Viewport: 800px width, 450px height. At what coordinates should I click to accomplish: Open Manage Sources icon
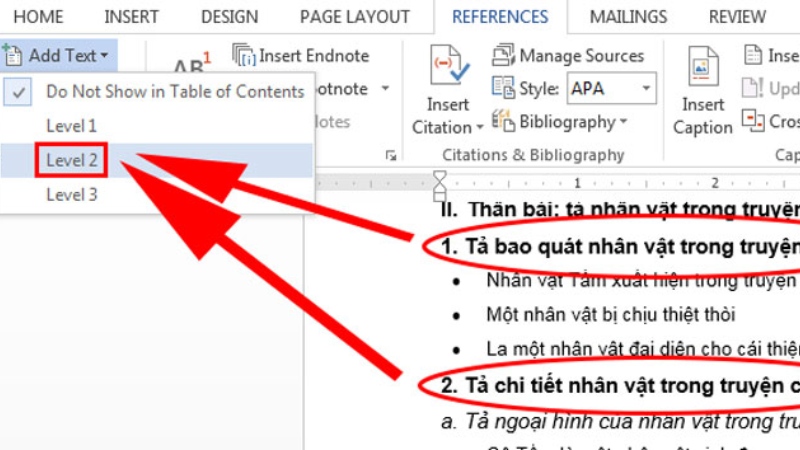coord(504,55)
